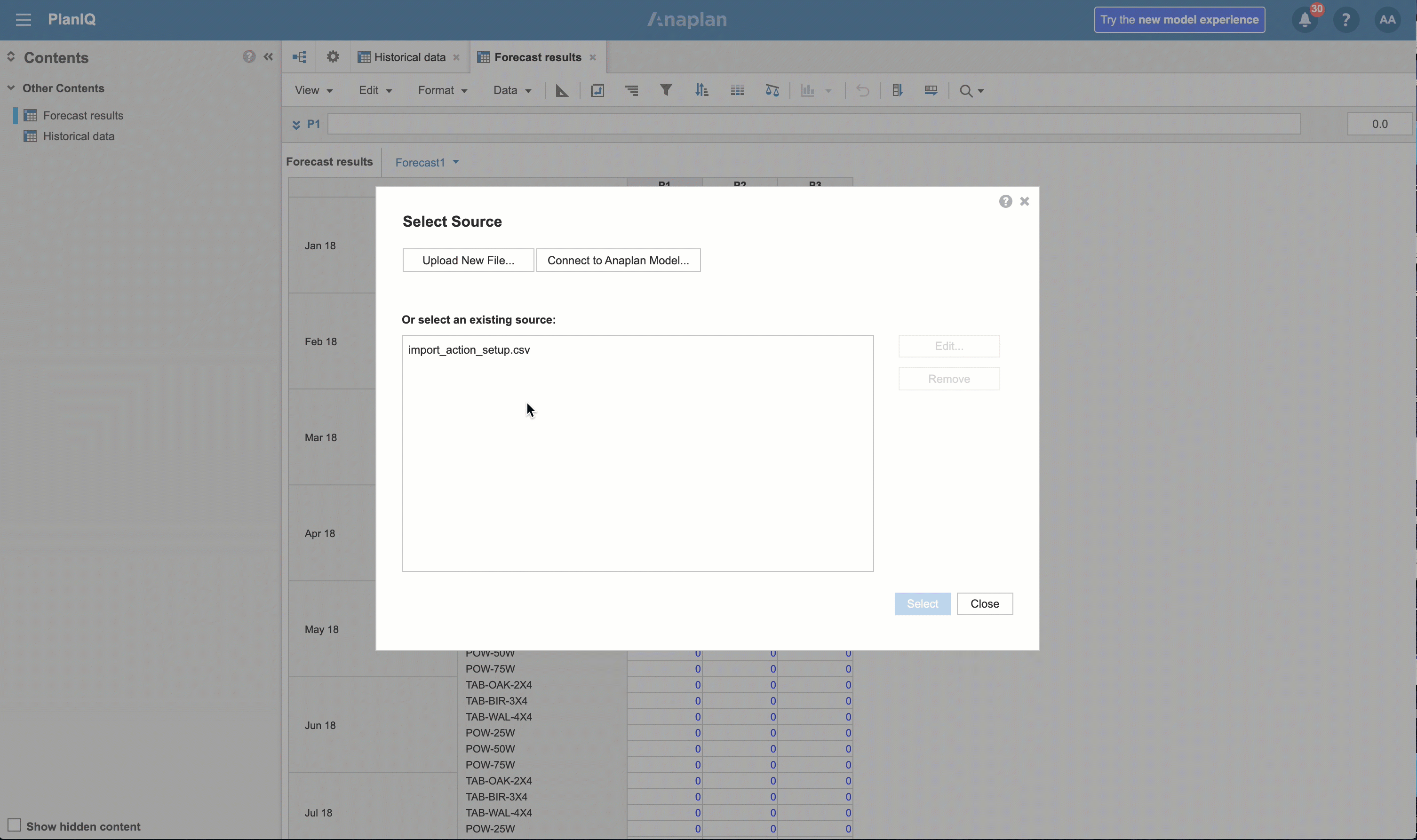
Task: Click the row with arrow toolbar icon
Action: click(x=931, y=91)
